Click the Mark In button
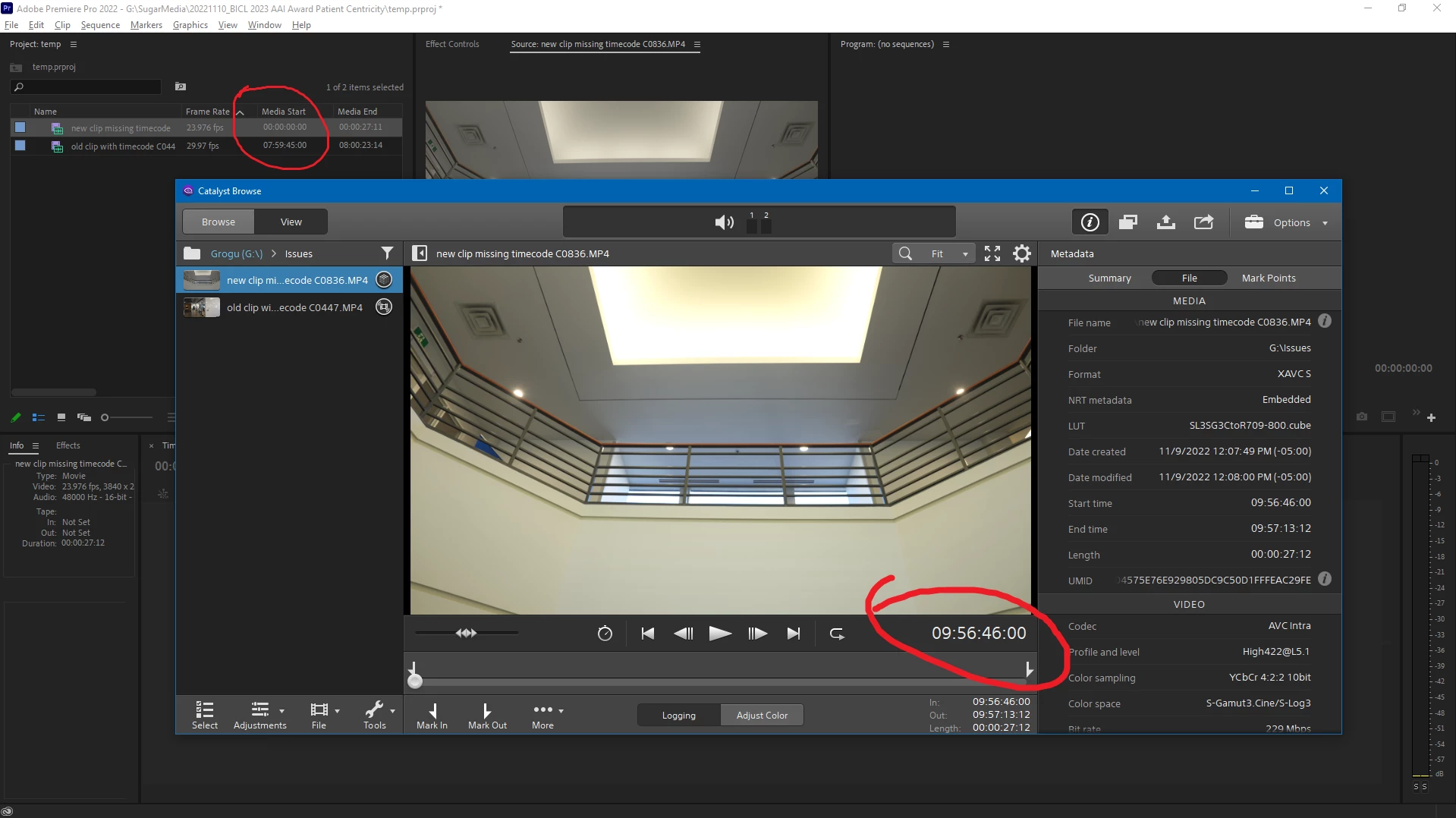 (432, 716)
